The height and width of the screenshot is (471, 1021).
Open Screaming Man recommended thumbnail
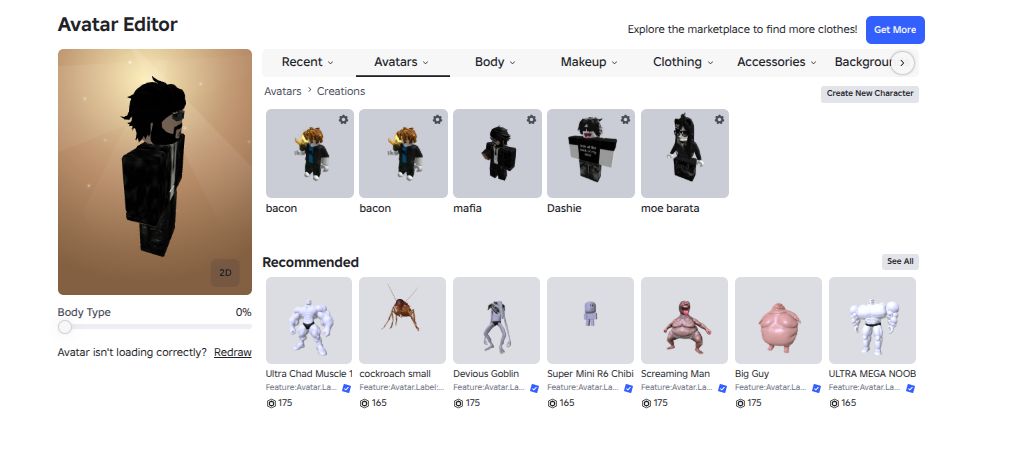click(684, 321)
